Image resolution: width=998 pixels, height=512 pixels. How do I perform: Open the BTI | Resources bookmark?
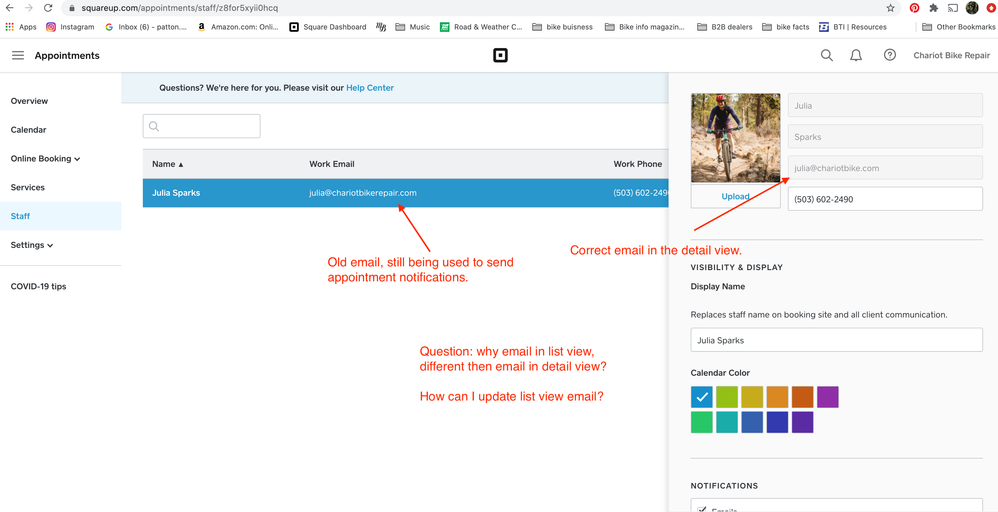(852, 27)
